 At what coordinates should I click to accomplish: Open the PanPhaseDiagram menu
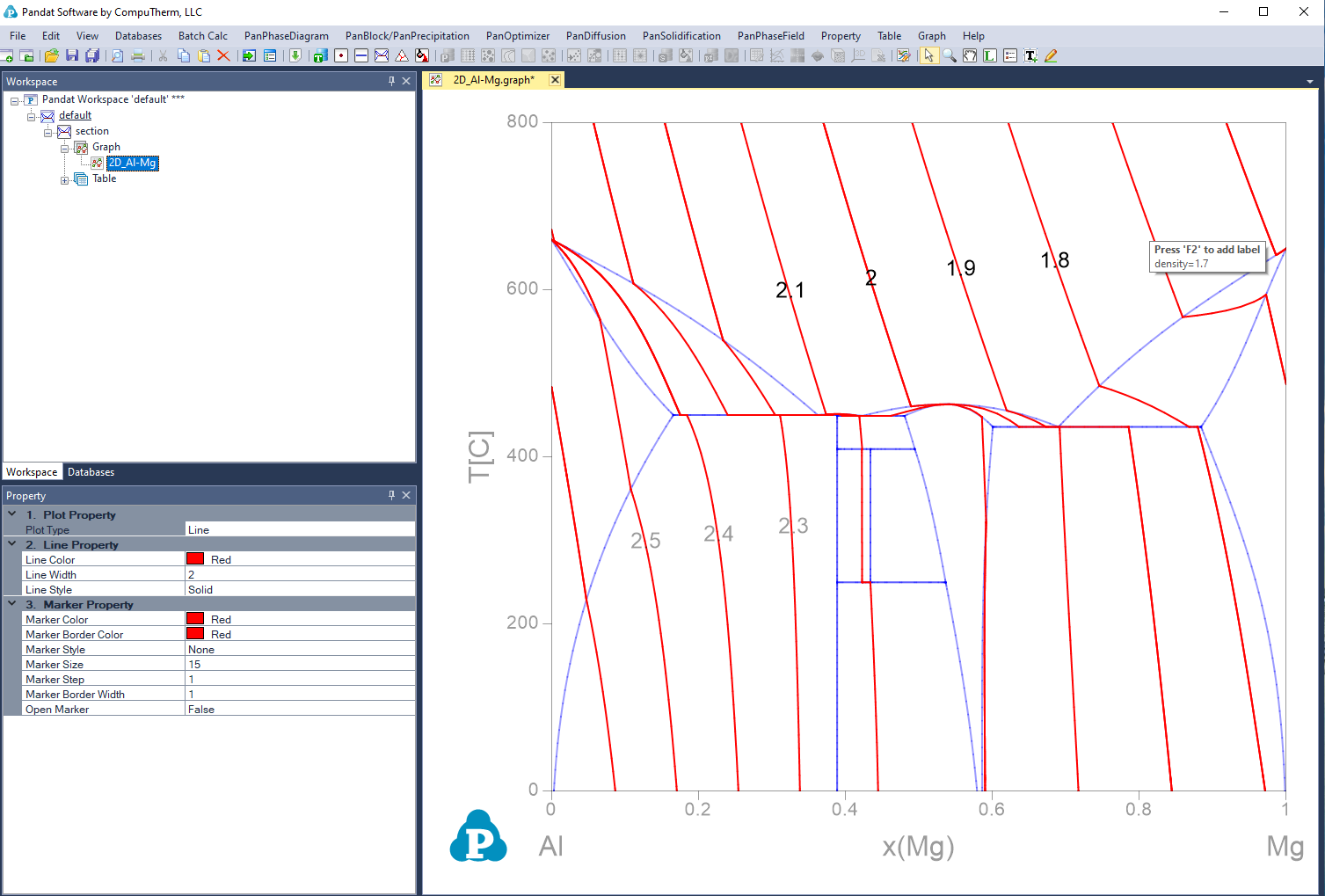[286, 36]
